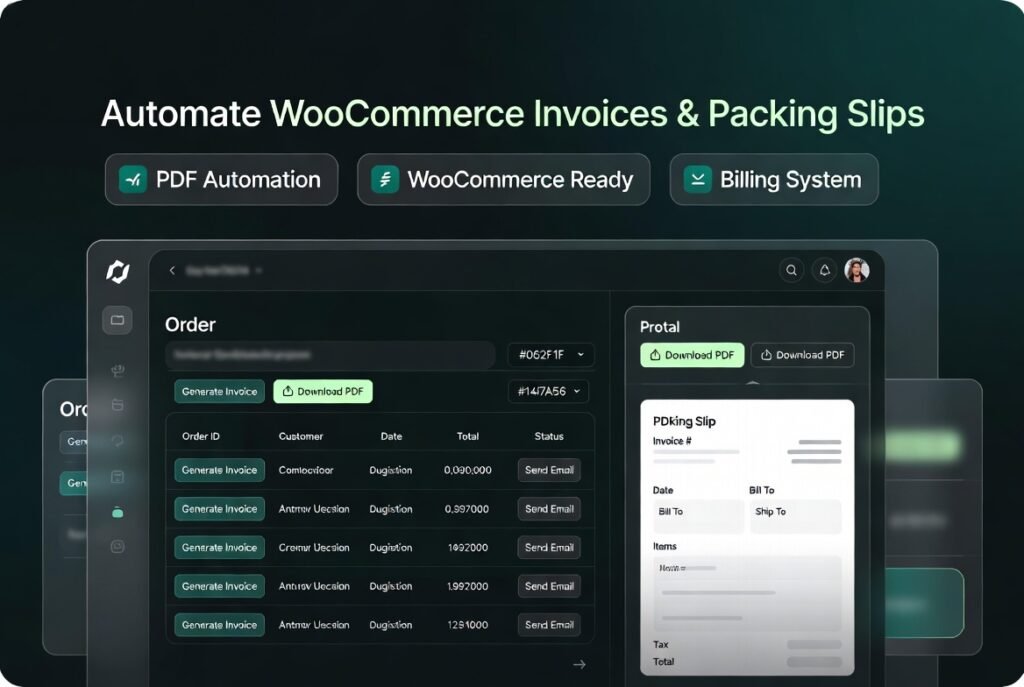Open the trophy icon in the sidebar
1024x687 pixels.
[x=118, y=371]
